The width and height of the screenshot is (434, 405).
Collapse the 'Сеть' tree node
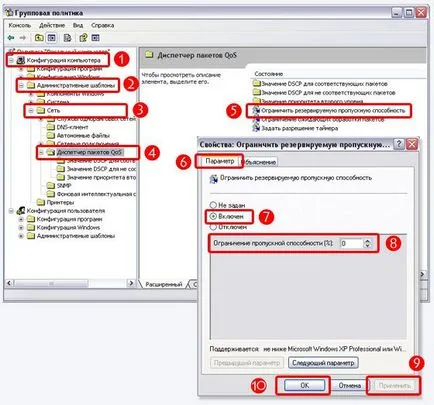tap(31, 110)
